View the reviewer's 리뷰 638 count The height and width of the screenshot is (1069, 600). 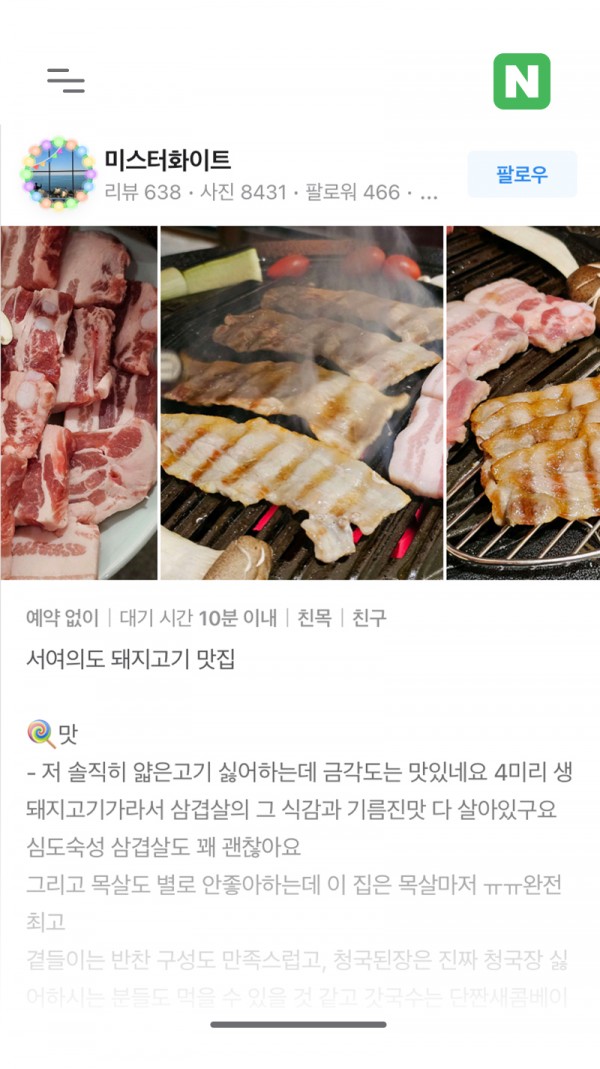point(143,192)
